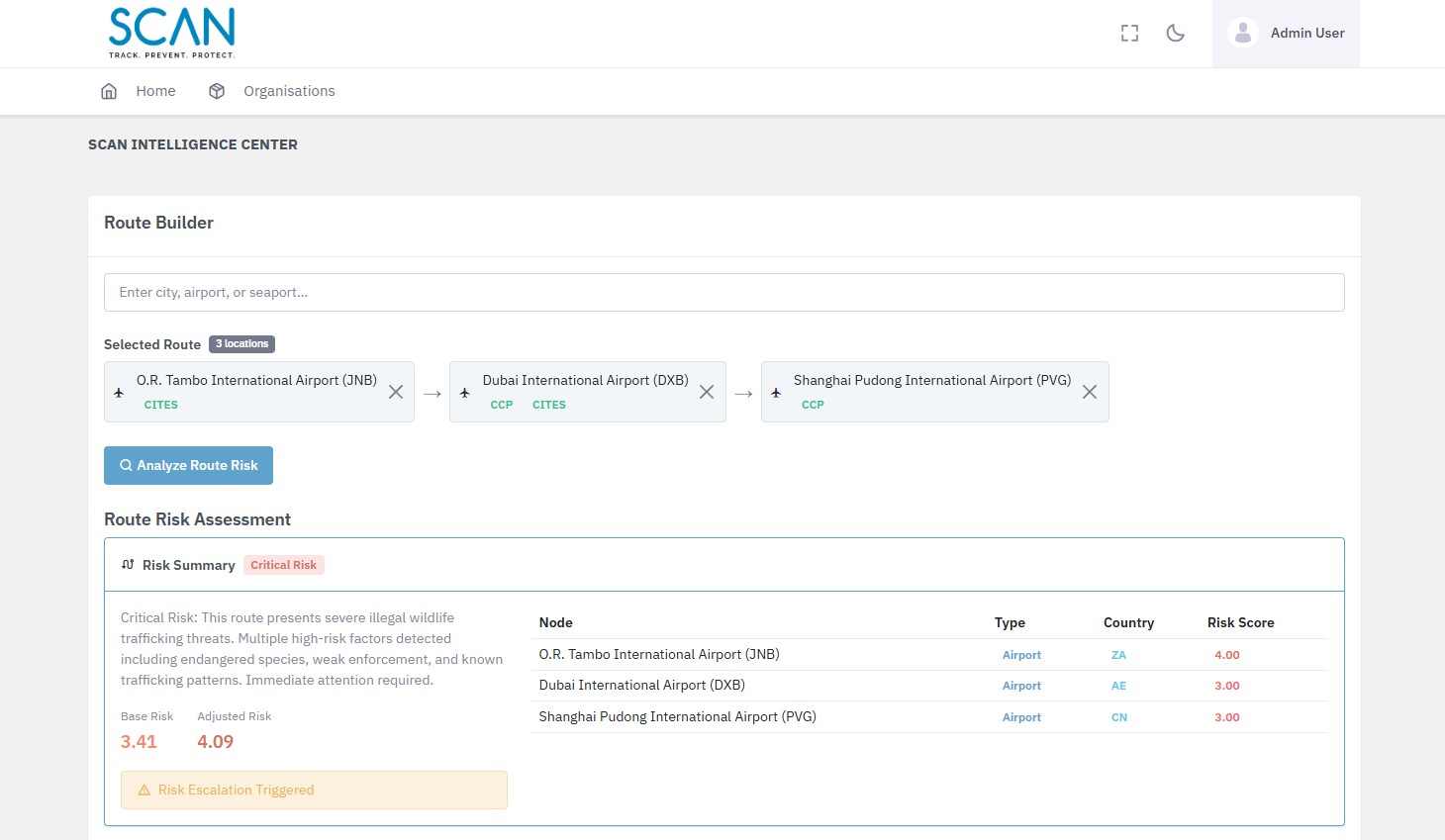Viewport: 1445px width, 840px height.
Task: Remove Shanghai Pudong airport from route
Action: [1089, 393]
